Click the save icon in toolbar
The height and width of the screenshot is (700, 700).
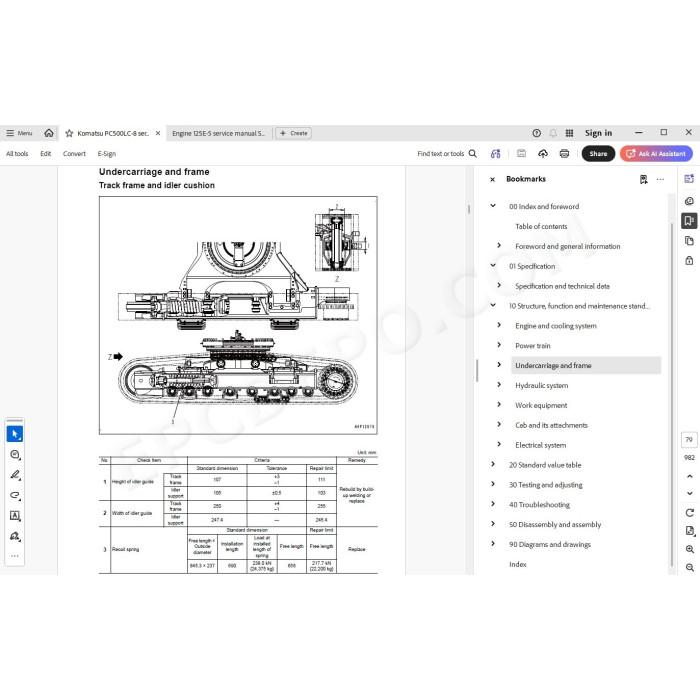(521, 154)
